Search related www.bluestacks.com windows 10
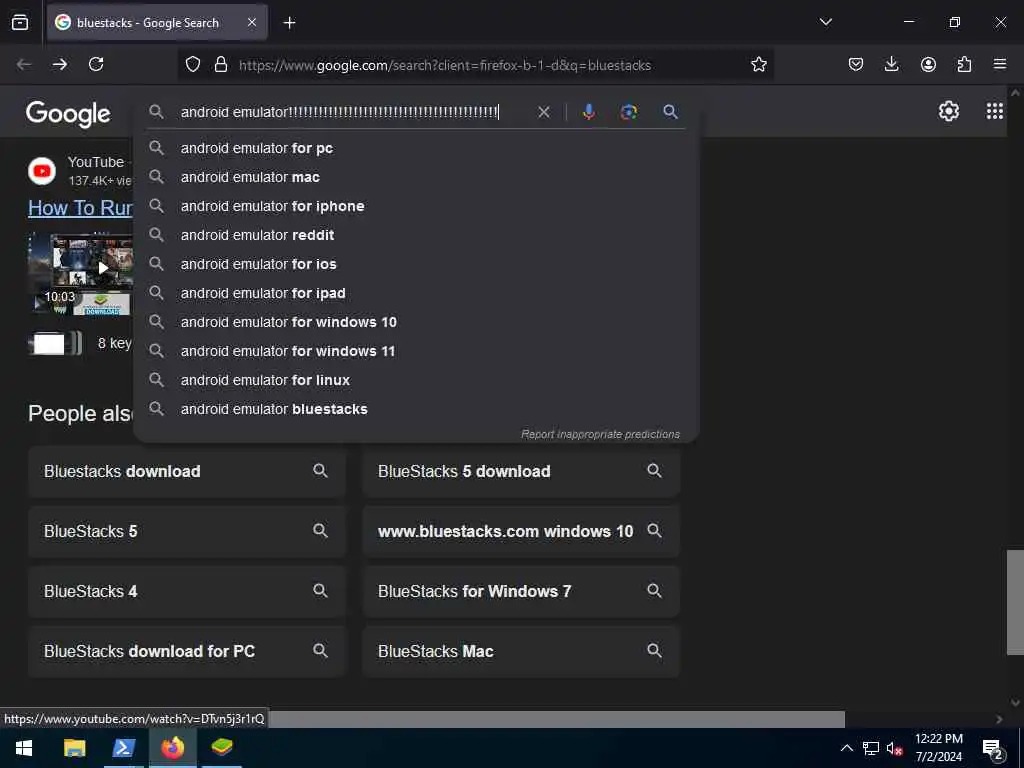 tap(521, 532)
